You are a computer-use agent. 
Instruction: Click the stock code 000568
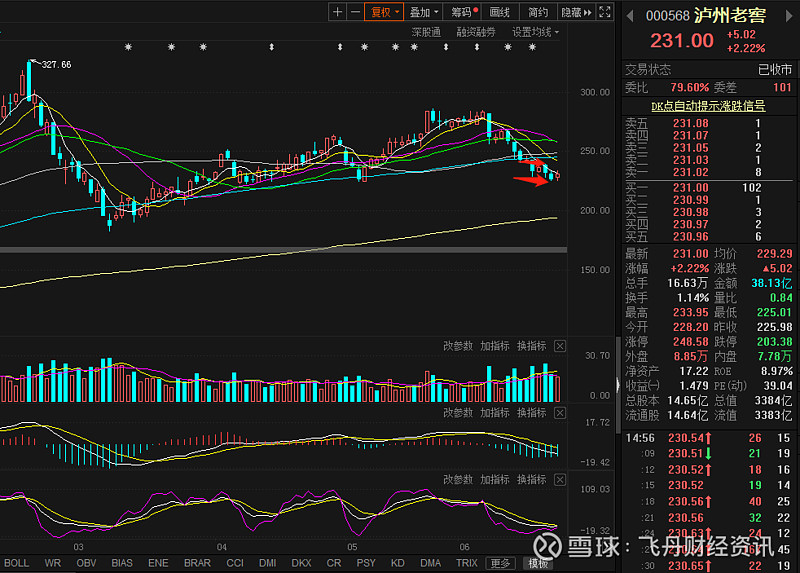click(x=667, y=16)
